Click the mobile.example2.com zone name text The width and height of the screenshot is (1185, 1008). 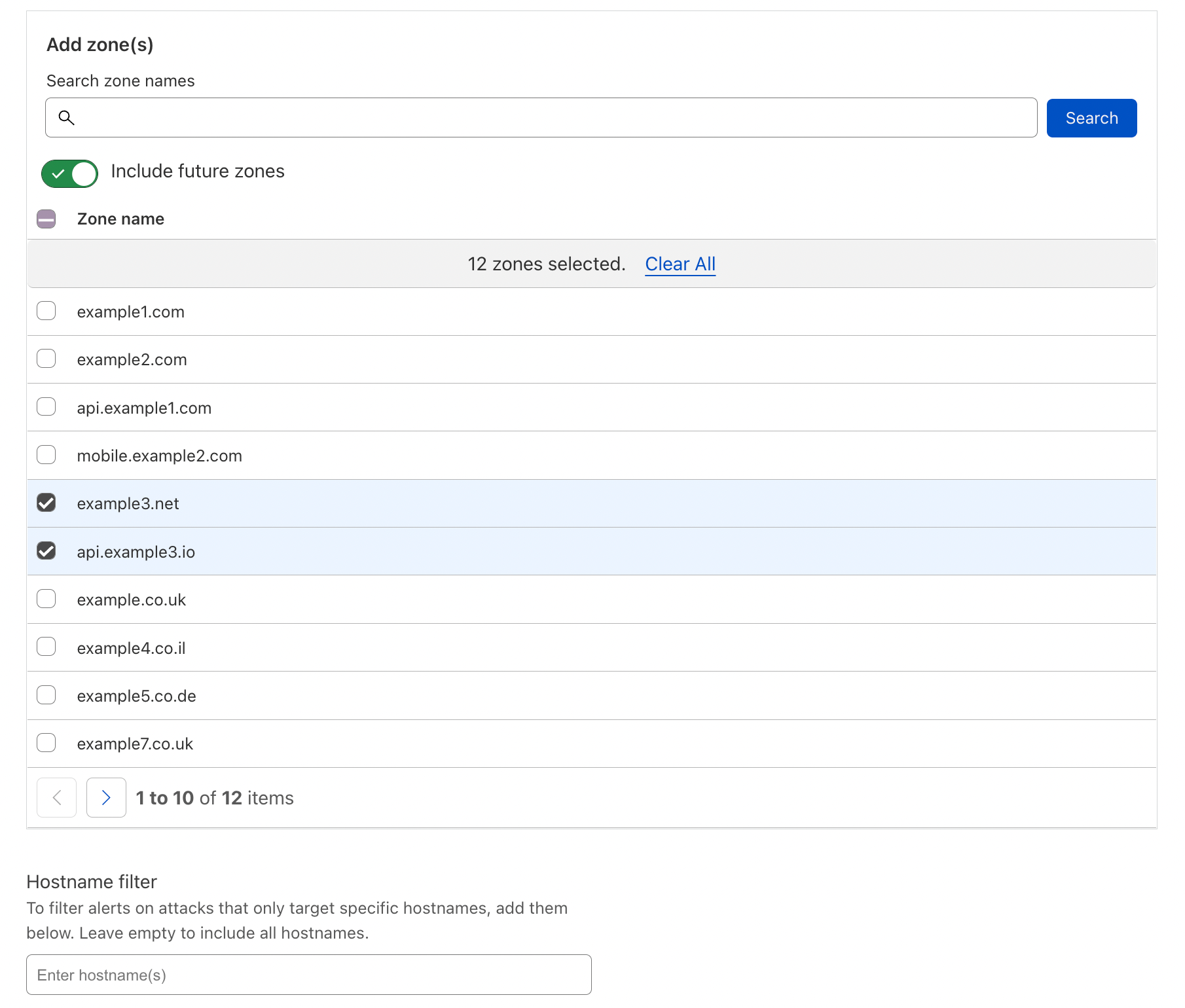(x=160, y=456)
